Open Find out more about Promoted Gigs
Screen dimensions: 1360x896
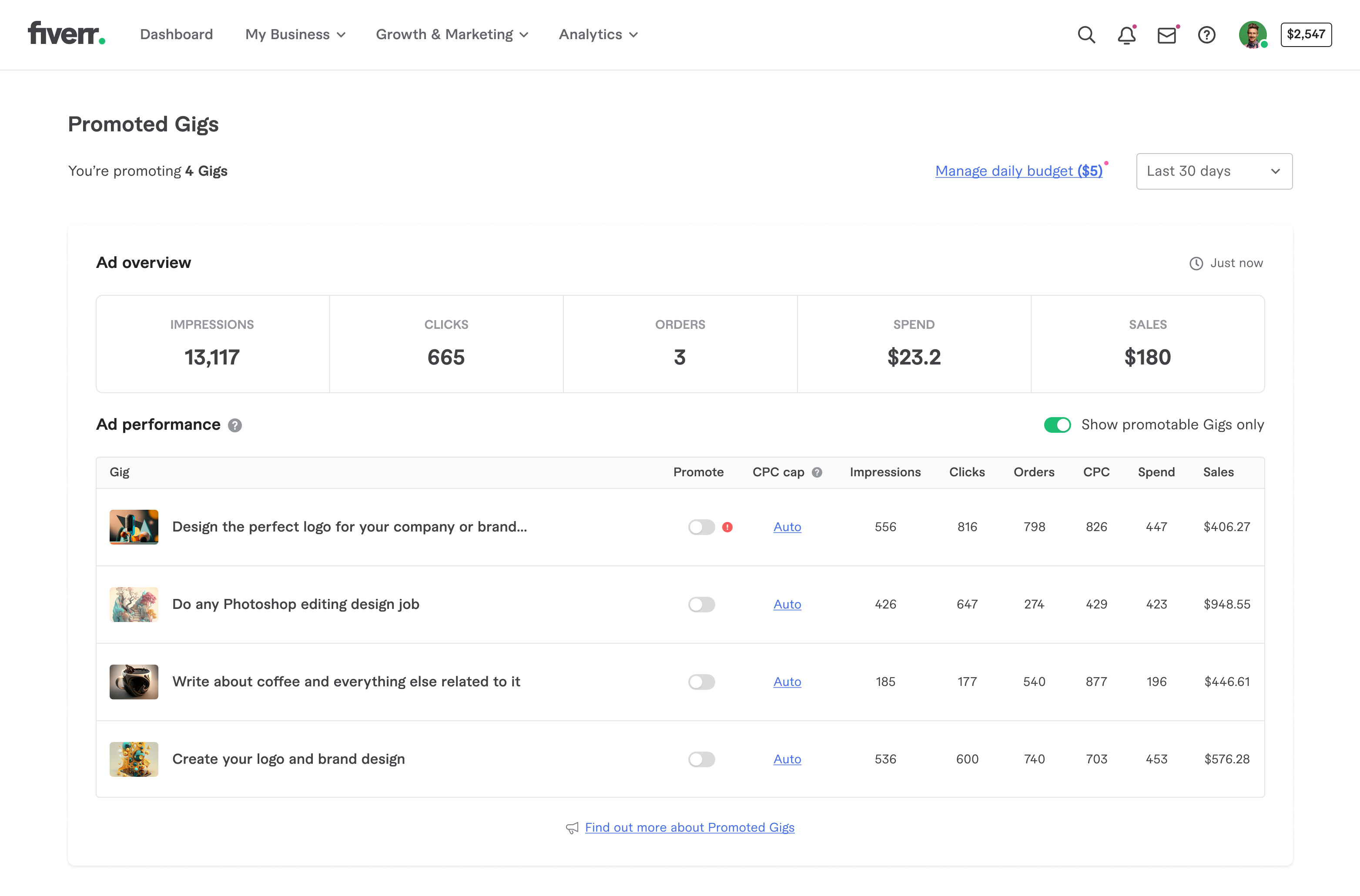(x=689, y=827)
